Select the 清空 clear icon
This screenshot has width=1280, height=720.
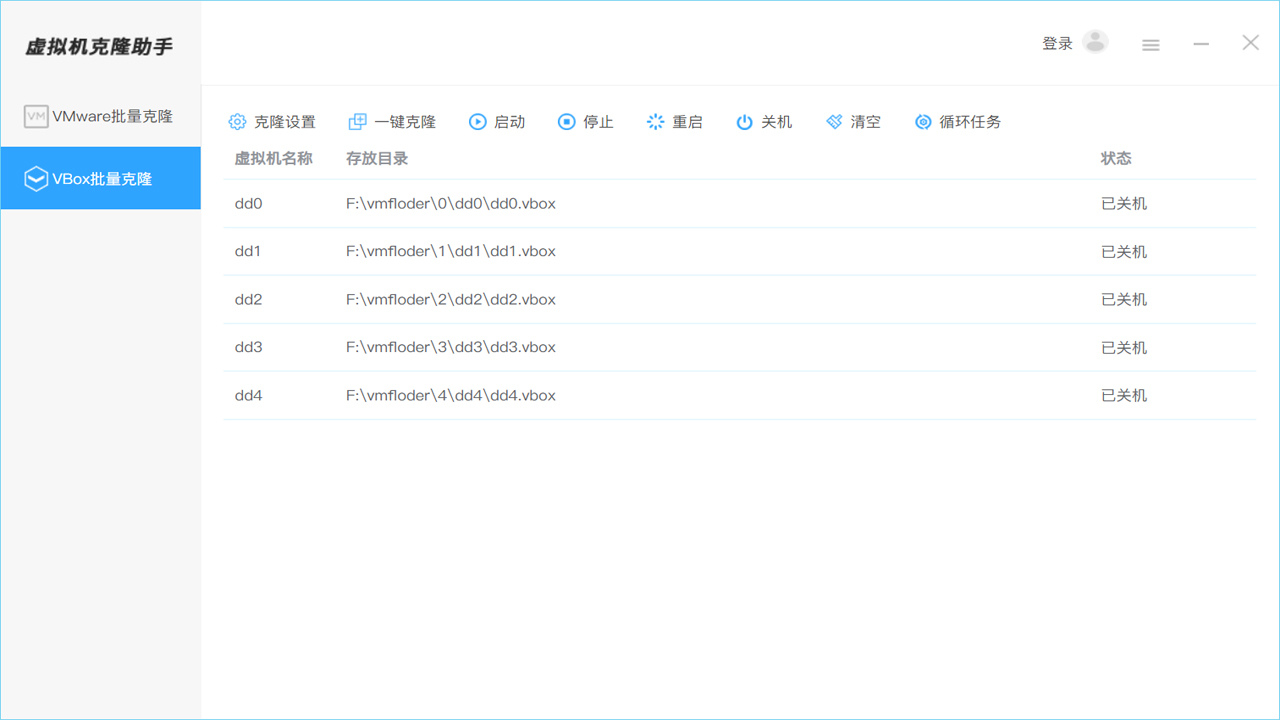point(833,121)
